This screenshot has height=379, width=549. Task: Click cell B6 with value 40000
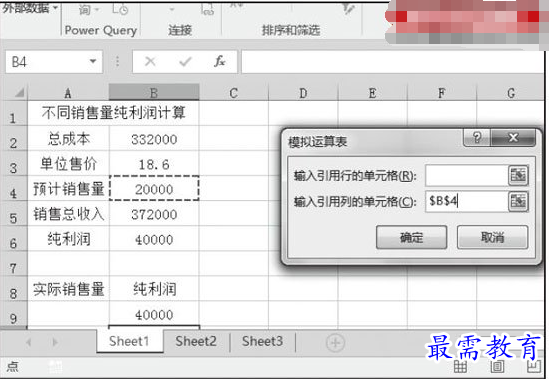pyautogui.click(x=154, y=239)
